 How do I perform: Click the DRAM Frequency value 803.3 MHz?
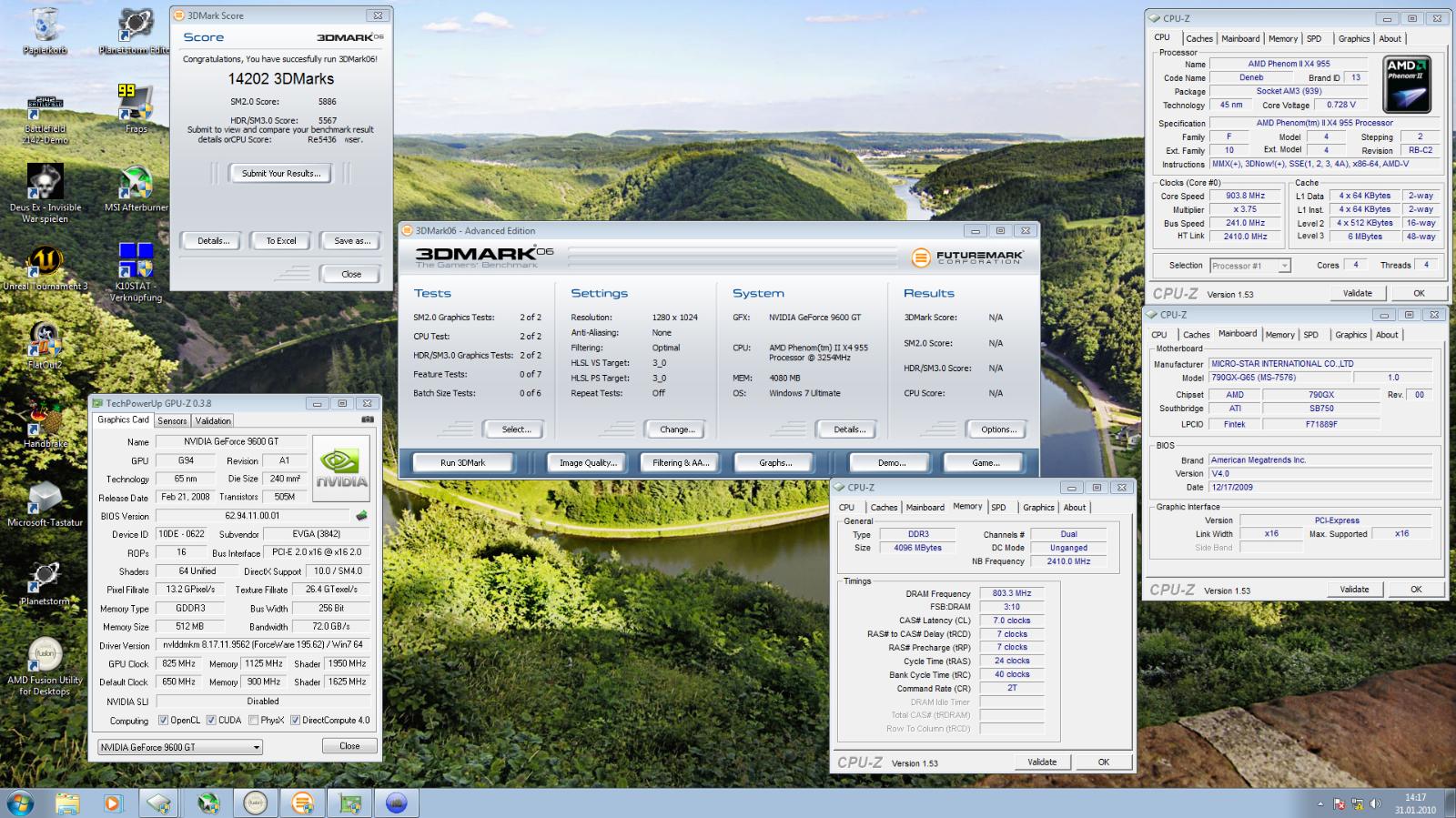click(x=1011, y=593)
